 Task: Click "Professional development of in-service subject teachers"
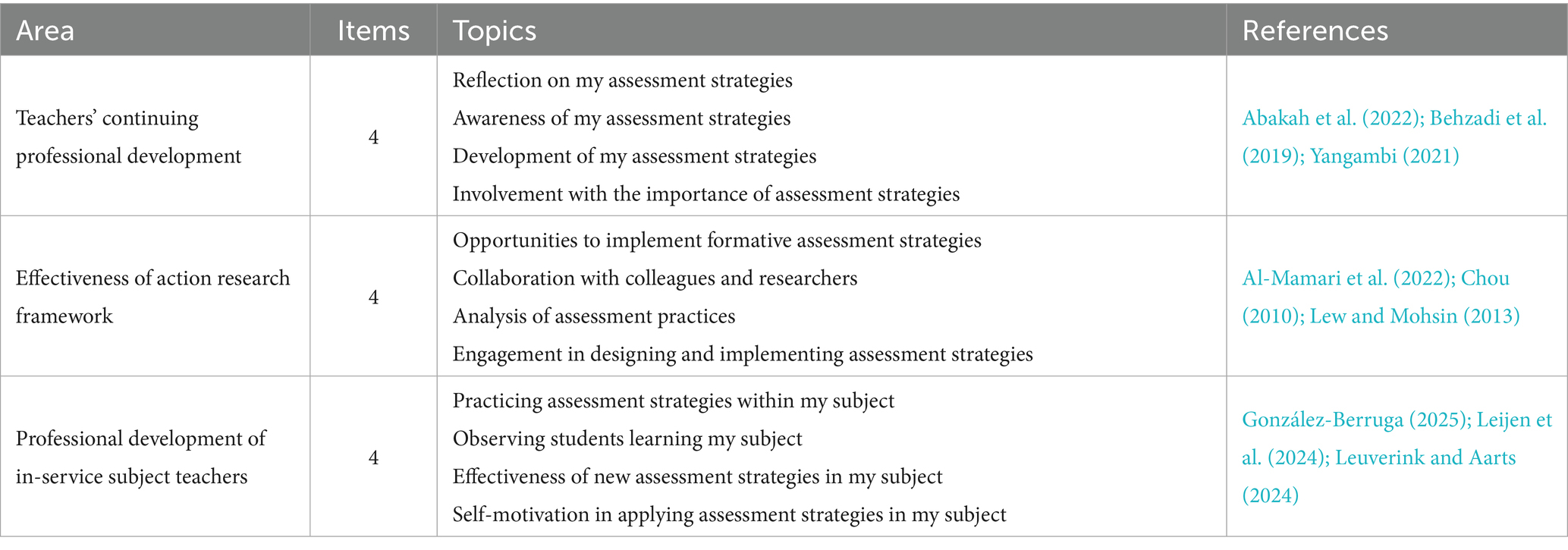140,457
